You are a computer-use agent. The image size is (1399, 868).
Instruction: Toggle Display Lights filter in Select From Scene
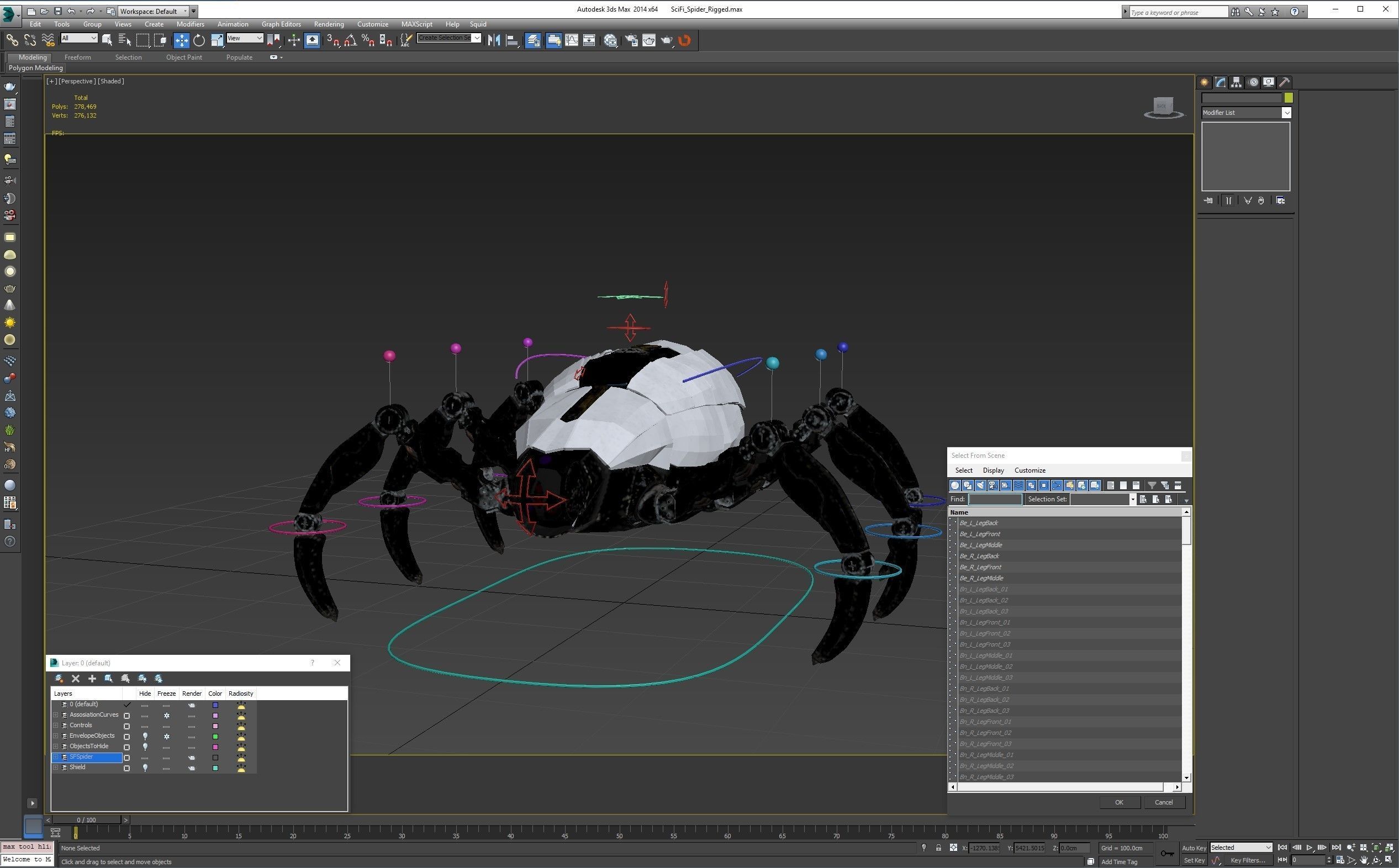pos(980,486)
